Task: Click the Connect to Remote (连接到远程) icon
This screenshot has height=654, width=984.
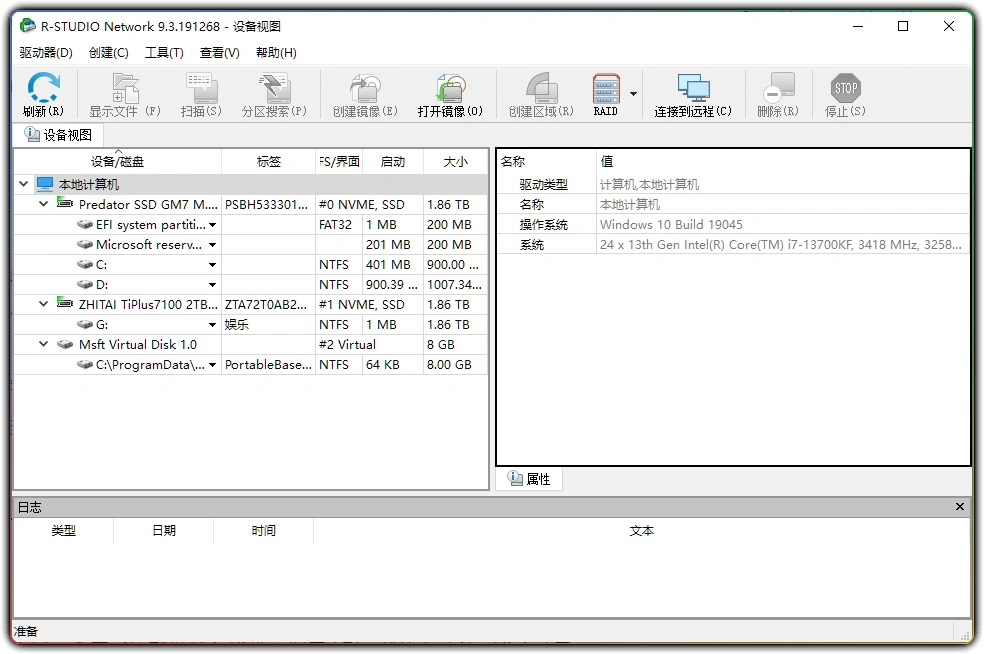Action: coord(693,88)
